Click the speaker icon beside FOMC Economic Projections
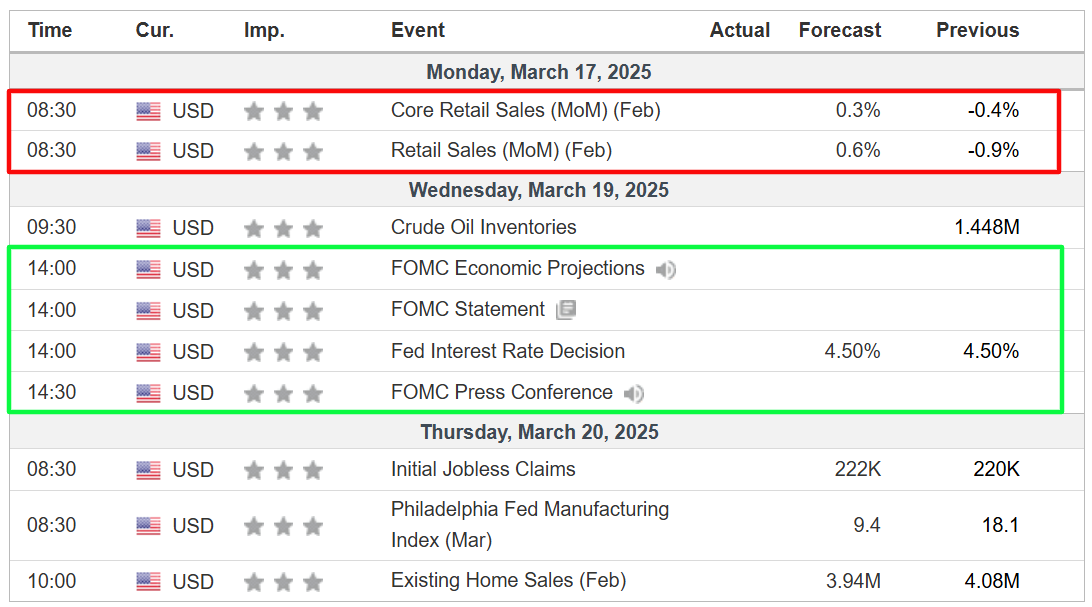The width and height of the screenshot is (1092, 607). click(666, 269)
